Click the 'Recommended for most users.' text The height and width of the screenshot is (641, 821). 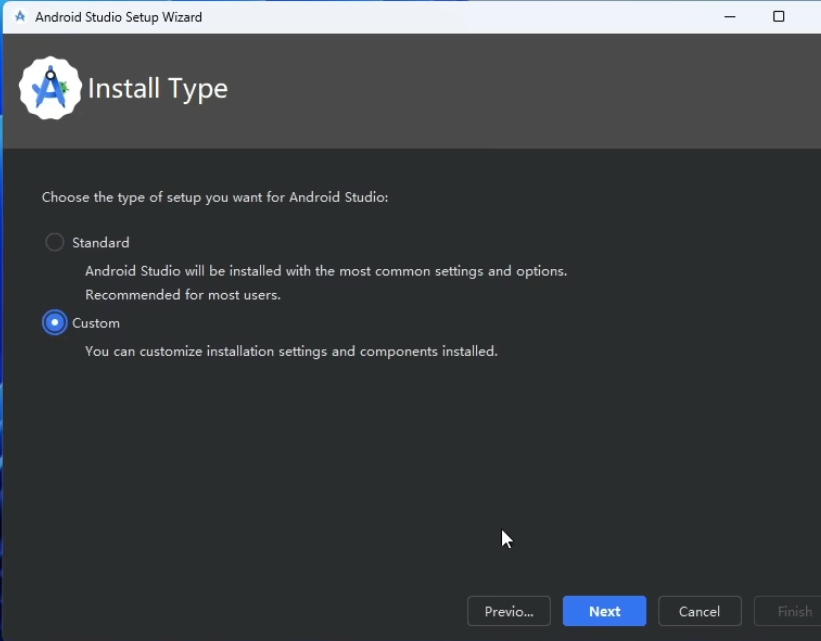(183, 295)
